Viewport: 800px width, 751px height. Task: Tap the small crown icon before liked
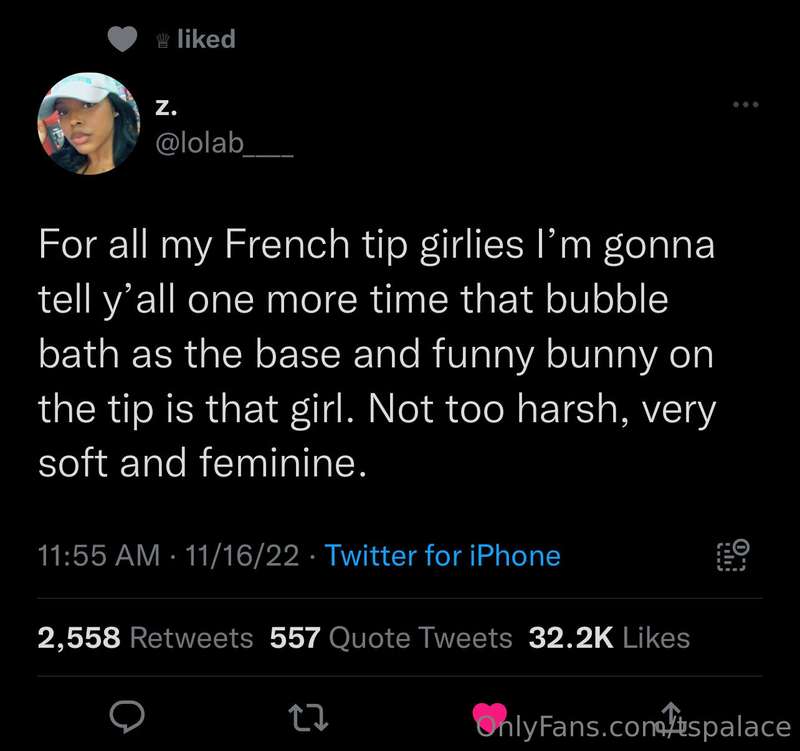(163, 40)
